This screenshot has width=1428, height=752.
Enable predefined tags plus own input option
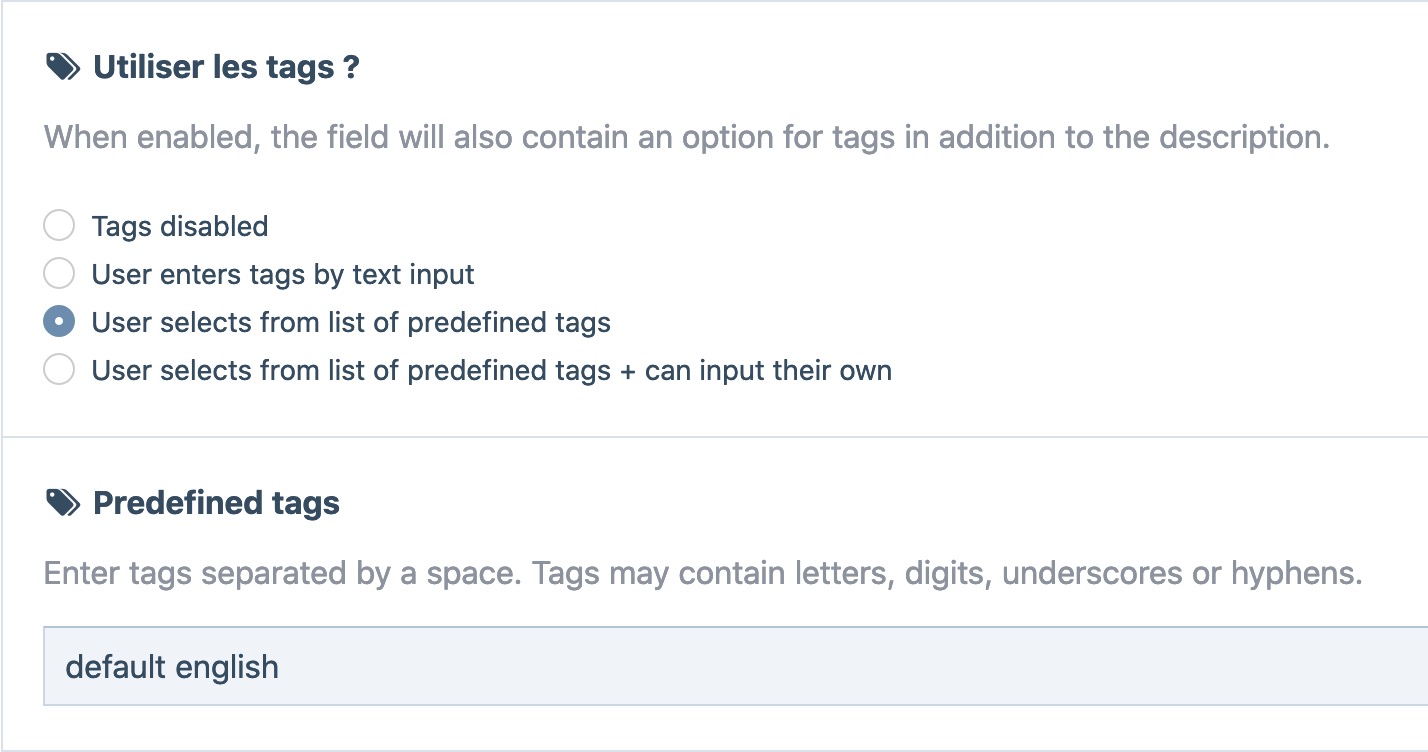(x=59, y=369)
